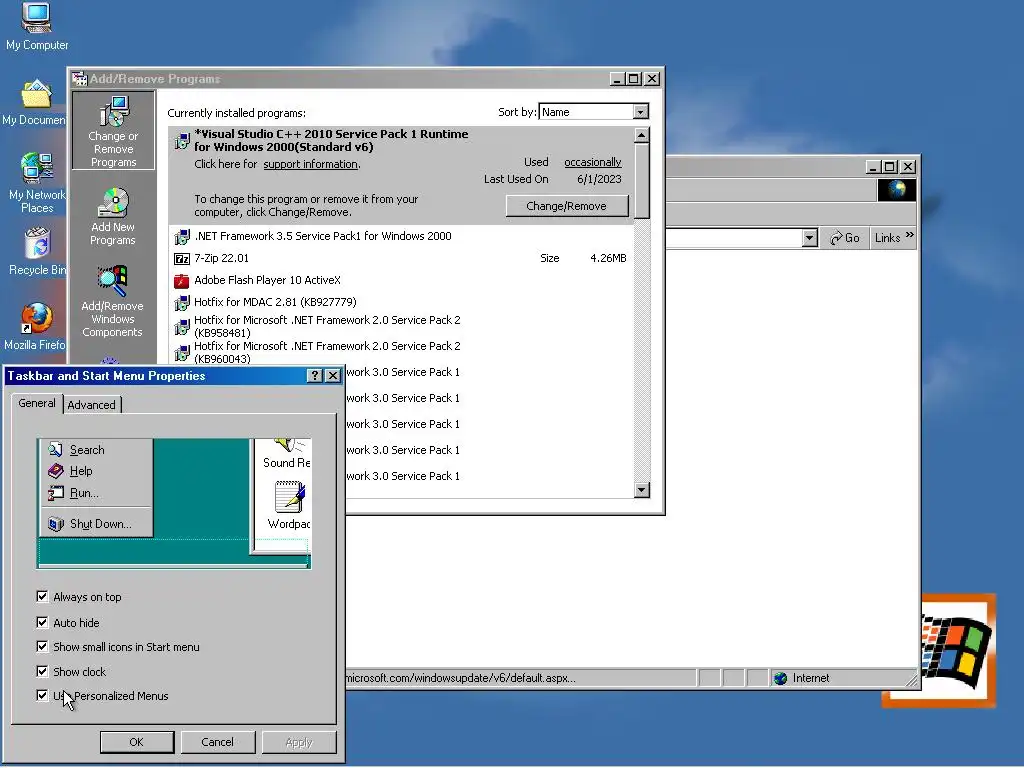1024x768 pixels.
Task: Click the program list scroll down arrow
Action: [x=642, y=490]
